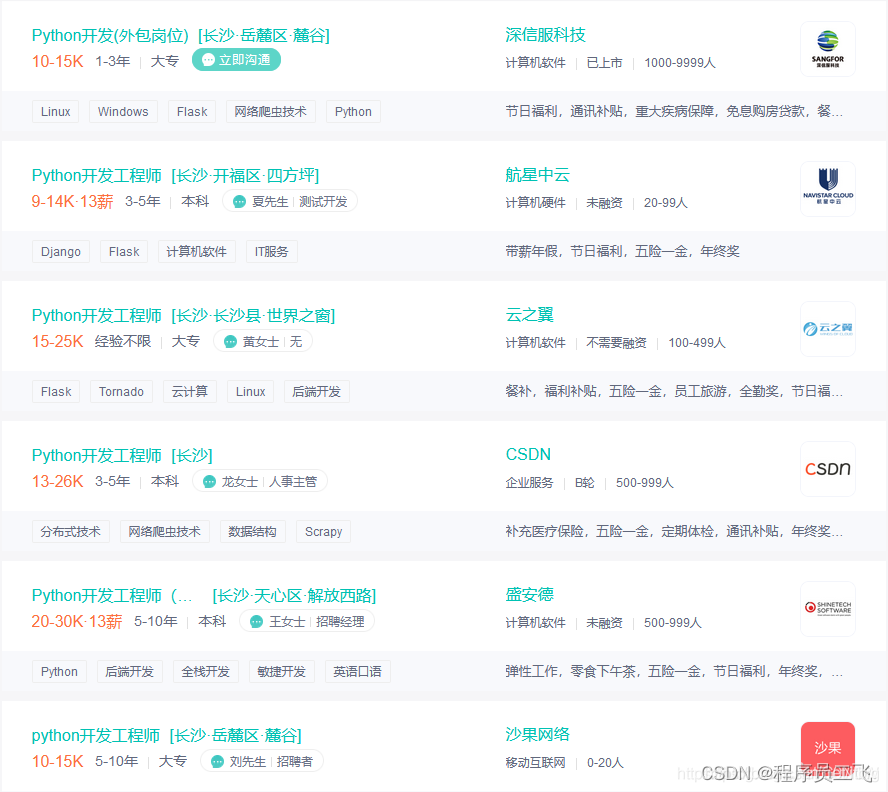Click 网络爬虫技术 tag in CSDN row

tap(165, 531)
